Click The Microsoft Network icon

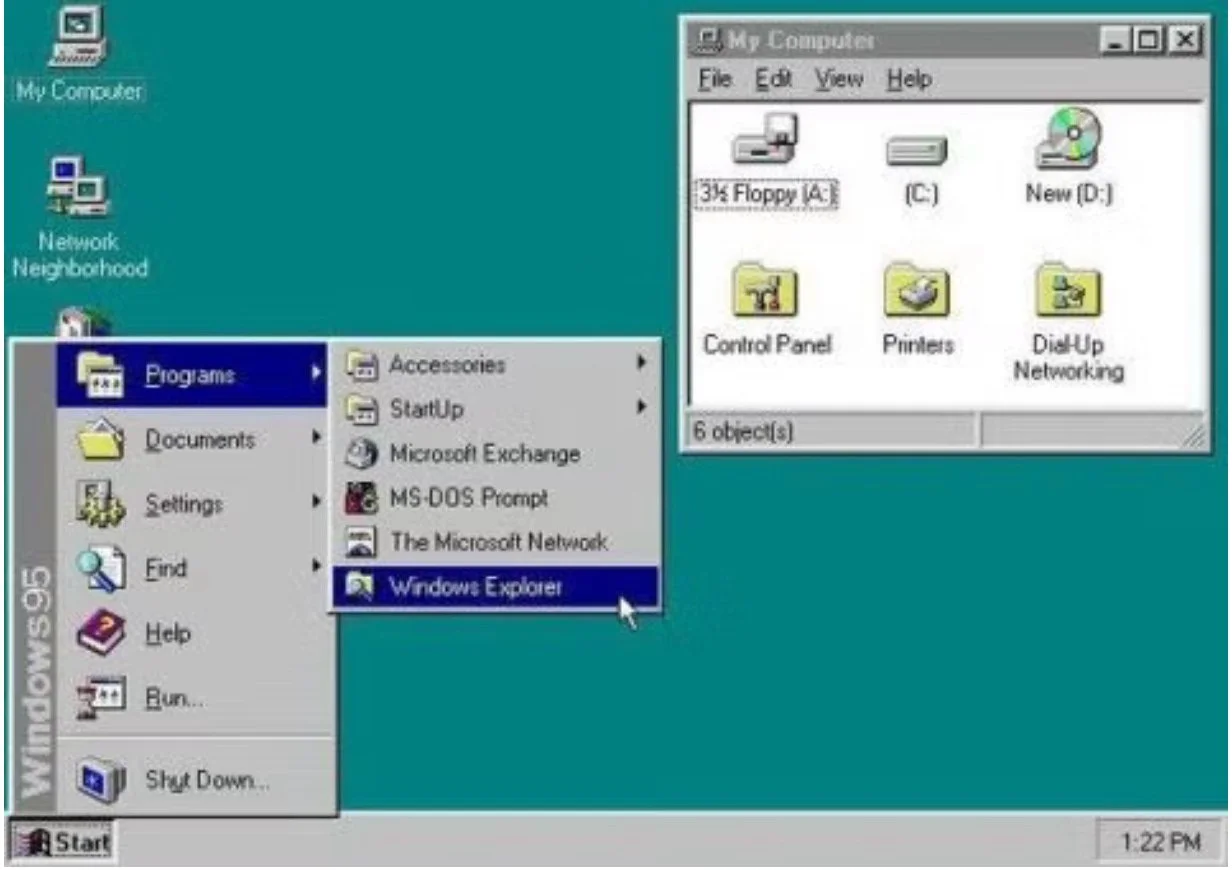tap(360, 542)
